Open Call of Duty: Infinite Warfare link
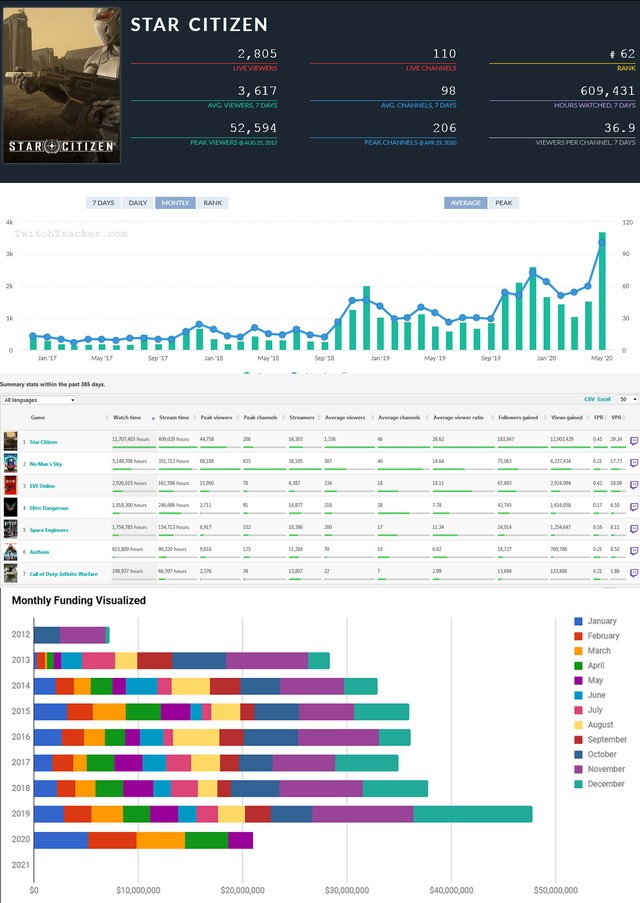Screen dimensions: 640x903 (x=63, y=574)
